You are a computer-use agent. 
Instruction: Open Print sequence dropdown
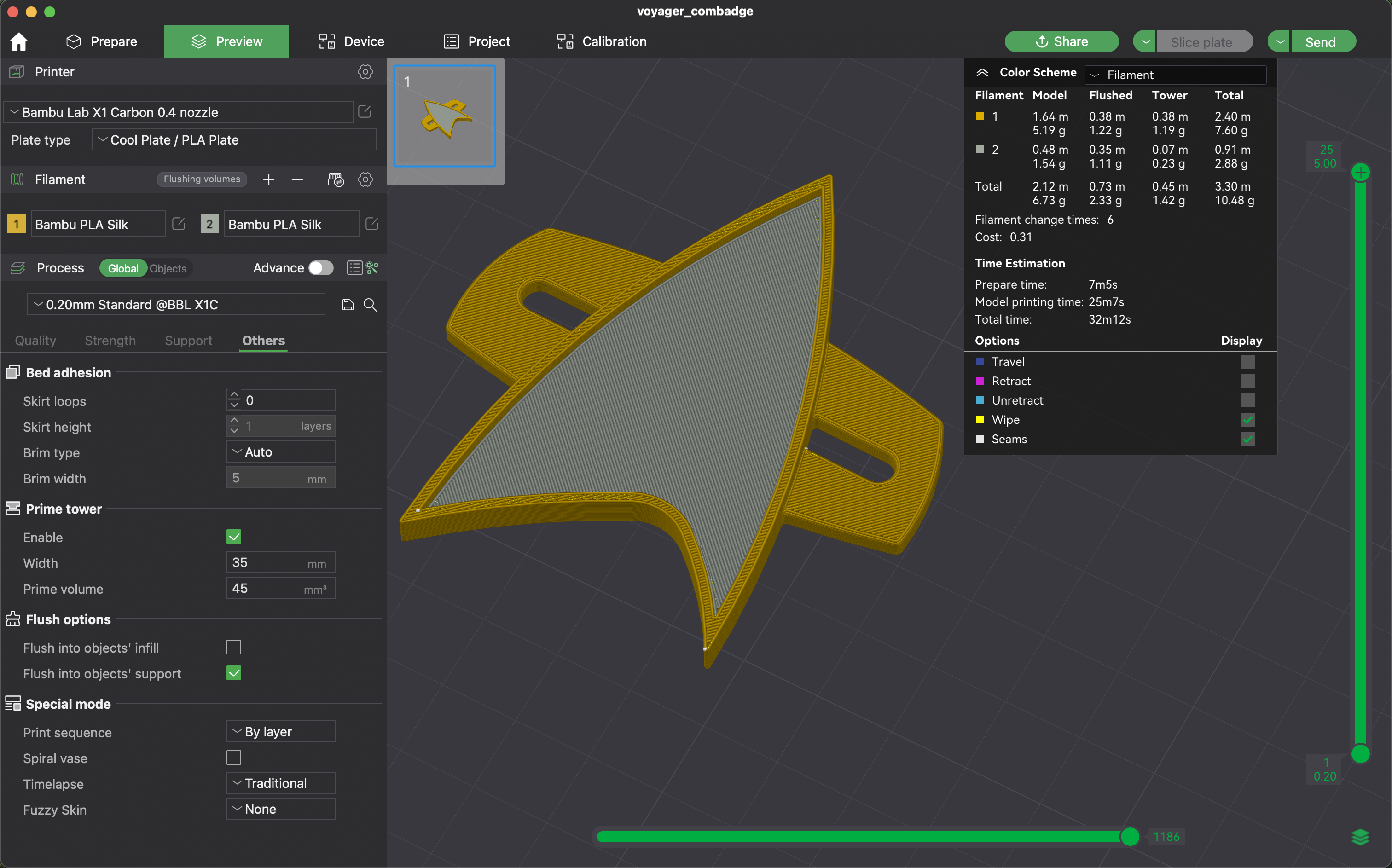coord(281,731)
